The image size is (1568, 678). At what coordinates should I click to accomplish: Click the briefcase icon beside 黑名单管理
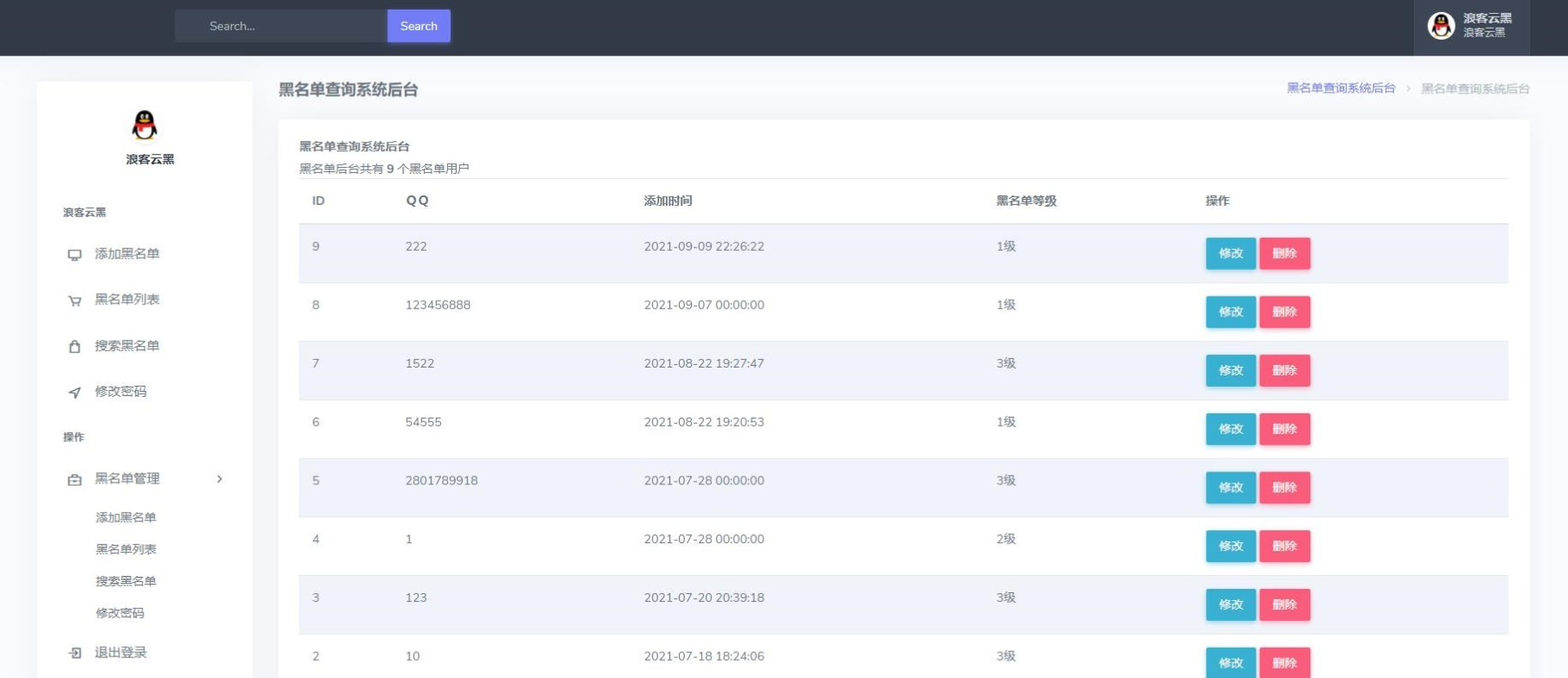click(x=74, y=480)
